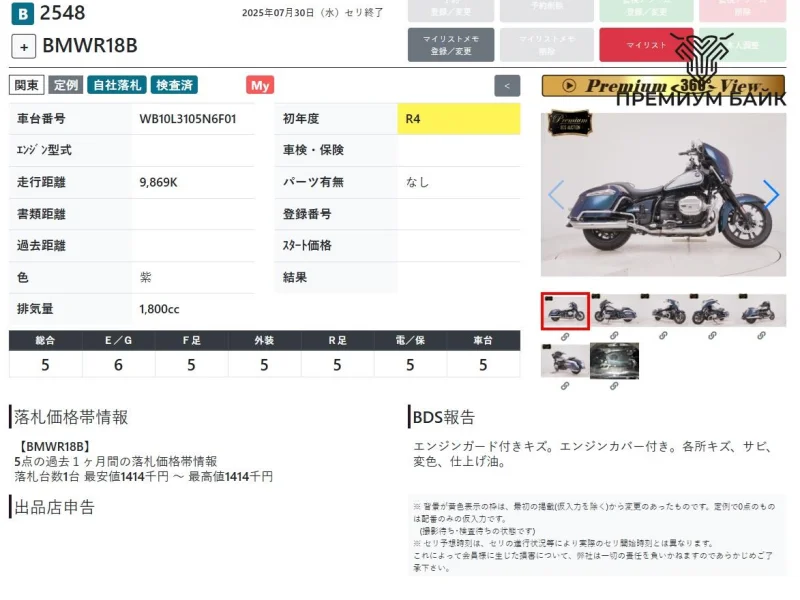The height and width of the screenshot is (600, 800).
Task: Select the engine close-up thumbnail
Action: click(x=614, y=360)
